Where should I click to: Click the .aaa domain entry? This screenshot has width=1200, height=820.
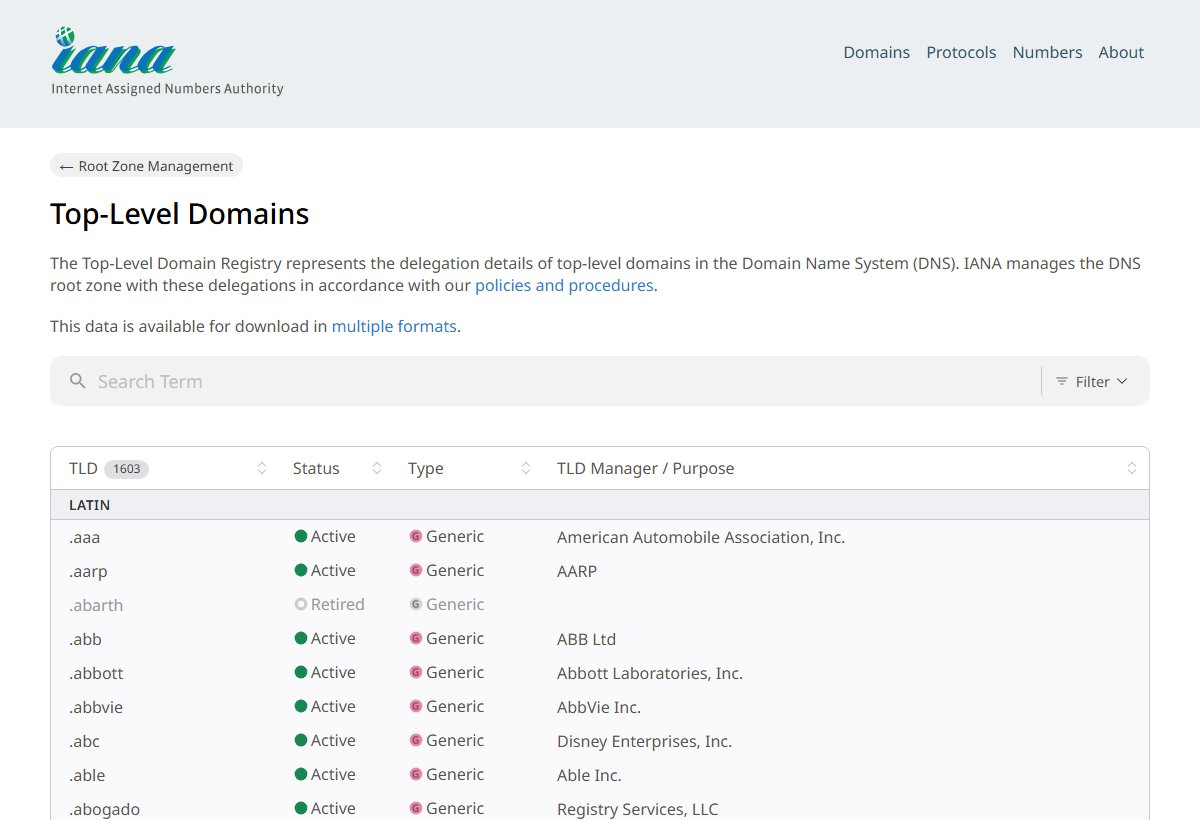(x=85, y=537)
